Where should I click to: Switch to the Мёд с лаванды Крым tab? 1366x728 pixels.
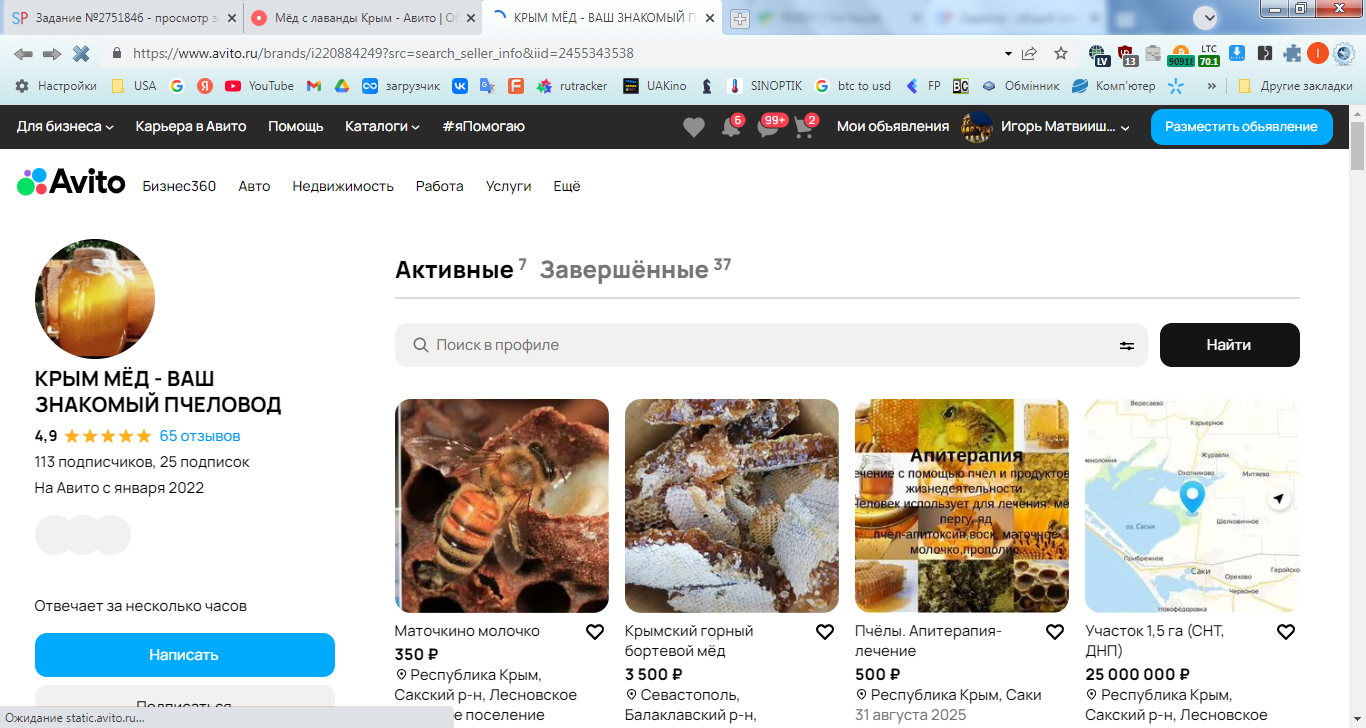[x=363, y=18]
